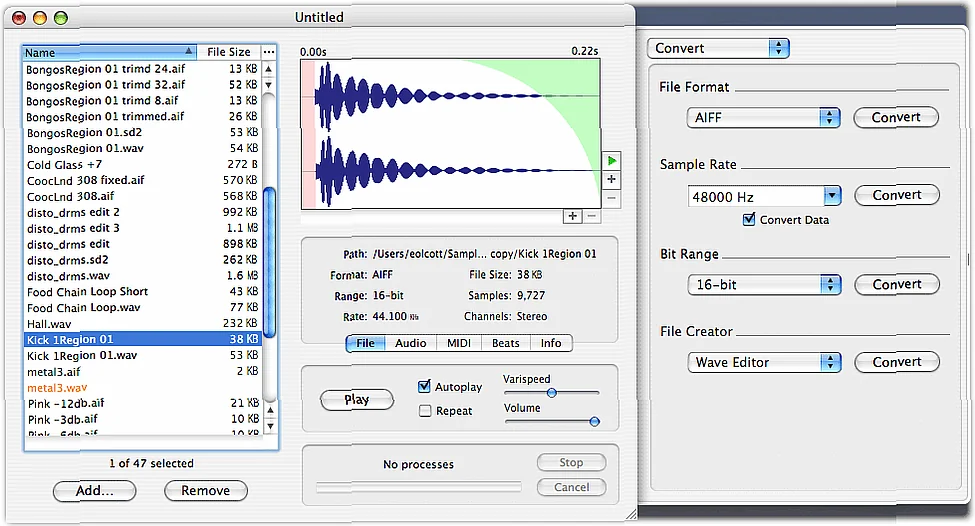Click the process progress bar

pos(418,487)
